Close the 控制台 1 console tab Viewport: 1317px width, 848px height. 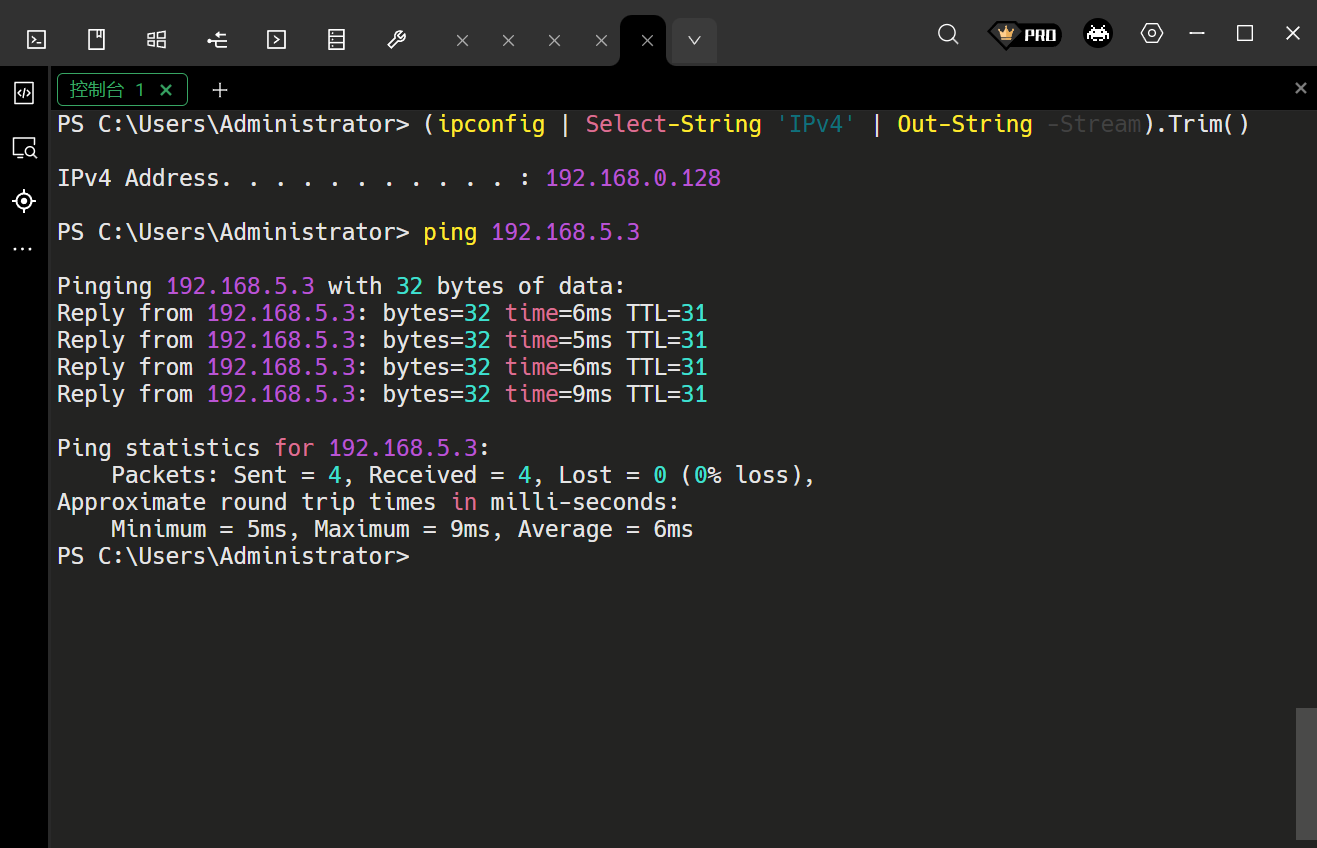(166, 90)
